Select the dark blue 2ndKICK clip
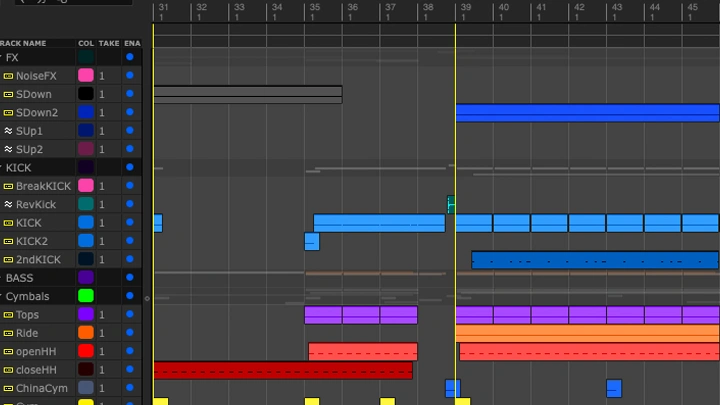Viewport: 720px width, 405px height. click(x=595, y=260)
